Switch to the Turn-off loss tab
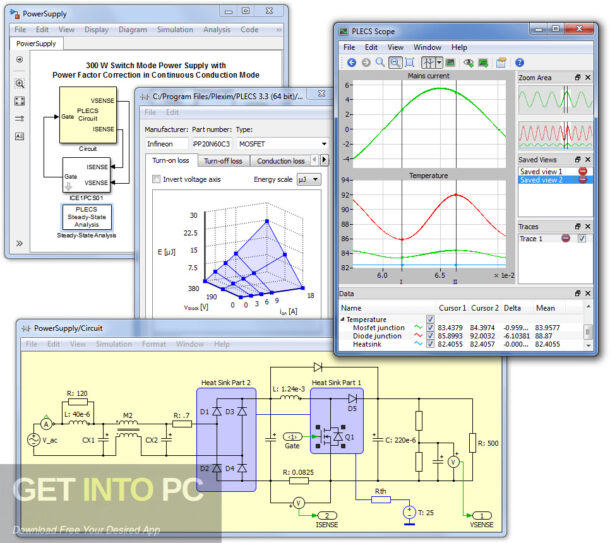 (223, 161)
